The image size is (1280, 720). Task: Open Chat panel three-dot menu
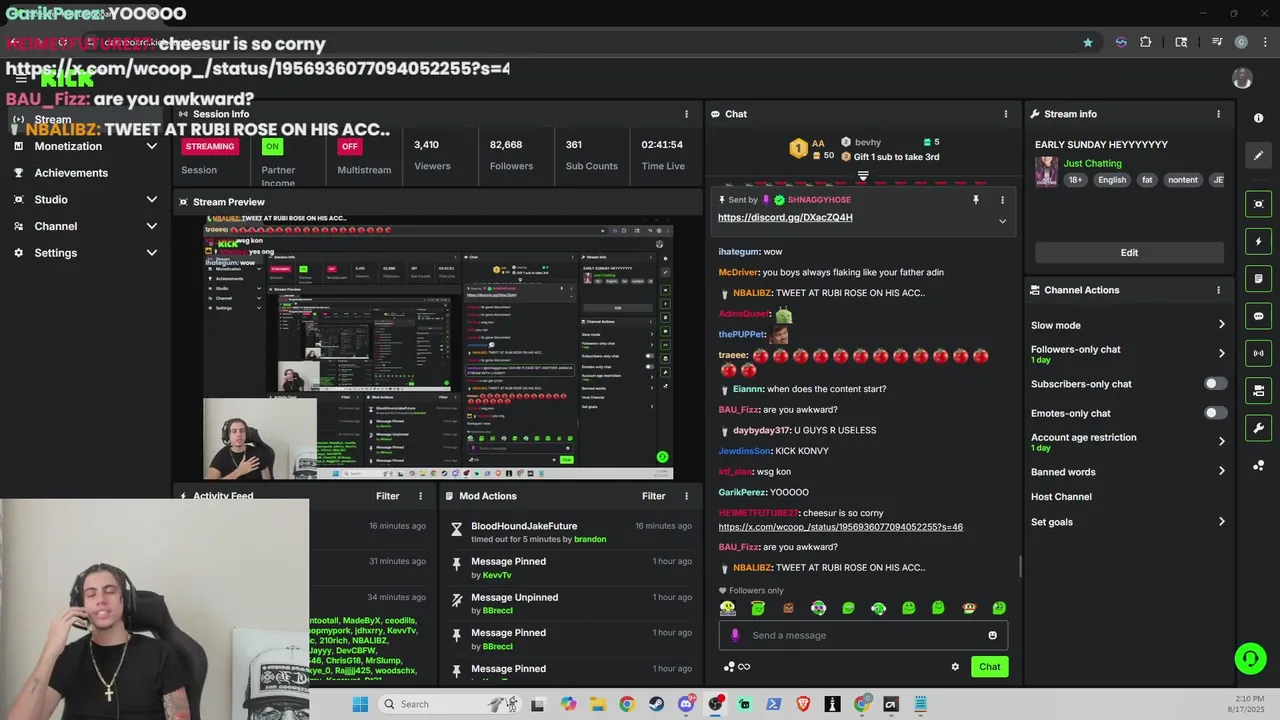[x=1006, y=114]
